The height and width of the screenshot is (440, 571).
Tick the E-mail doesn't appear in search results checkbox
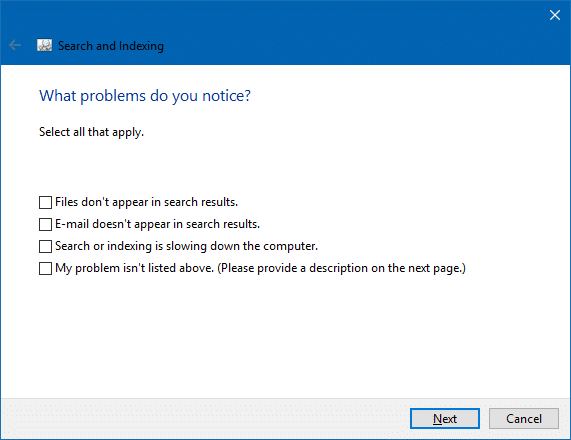pos(45,224)
